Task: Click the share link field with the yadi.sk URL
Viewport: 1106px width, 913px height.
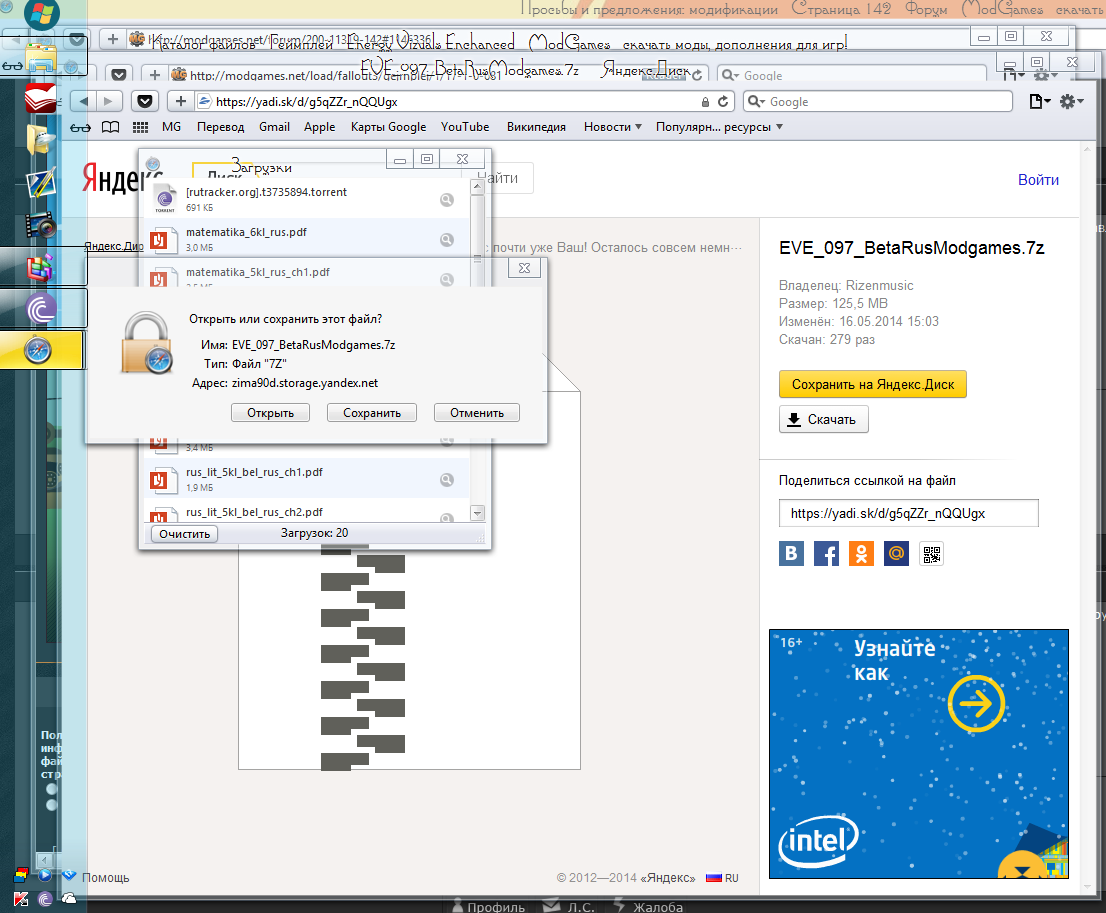Action: point(908,513)
